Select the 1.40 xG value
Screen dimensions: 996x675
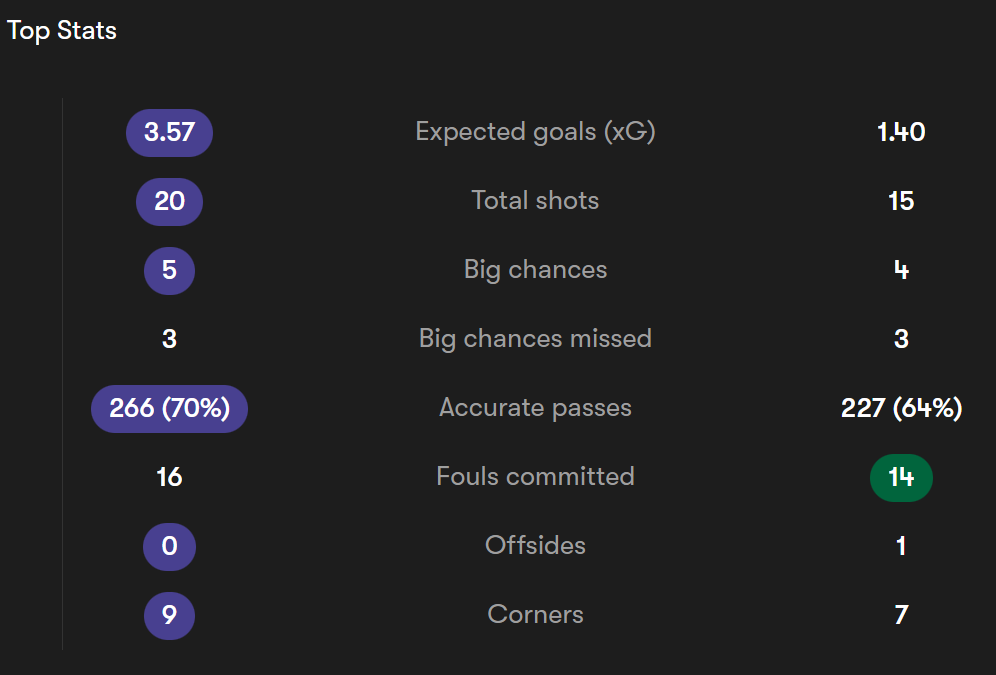(x=901, y=132)
